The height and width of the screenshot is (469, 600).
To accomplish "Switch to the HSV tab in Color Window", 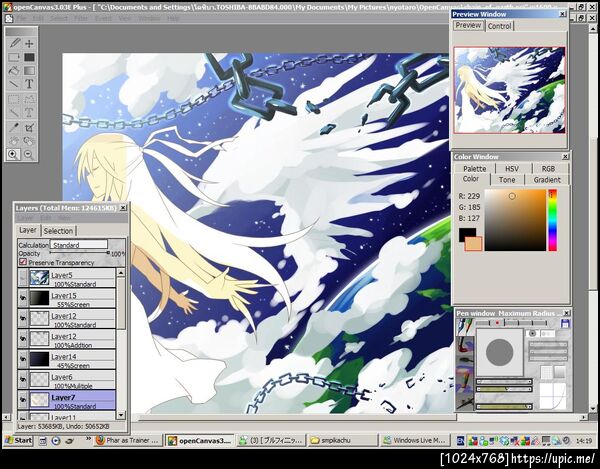I will [512, 169].
